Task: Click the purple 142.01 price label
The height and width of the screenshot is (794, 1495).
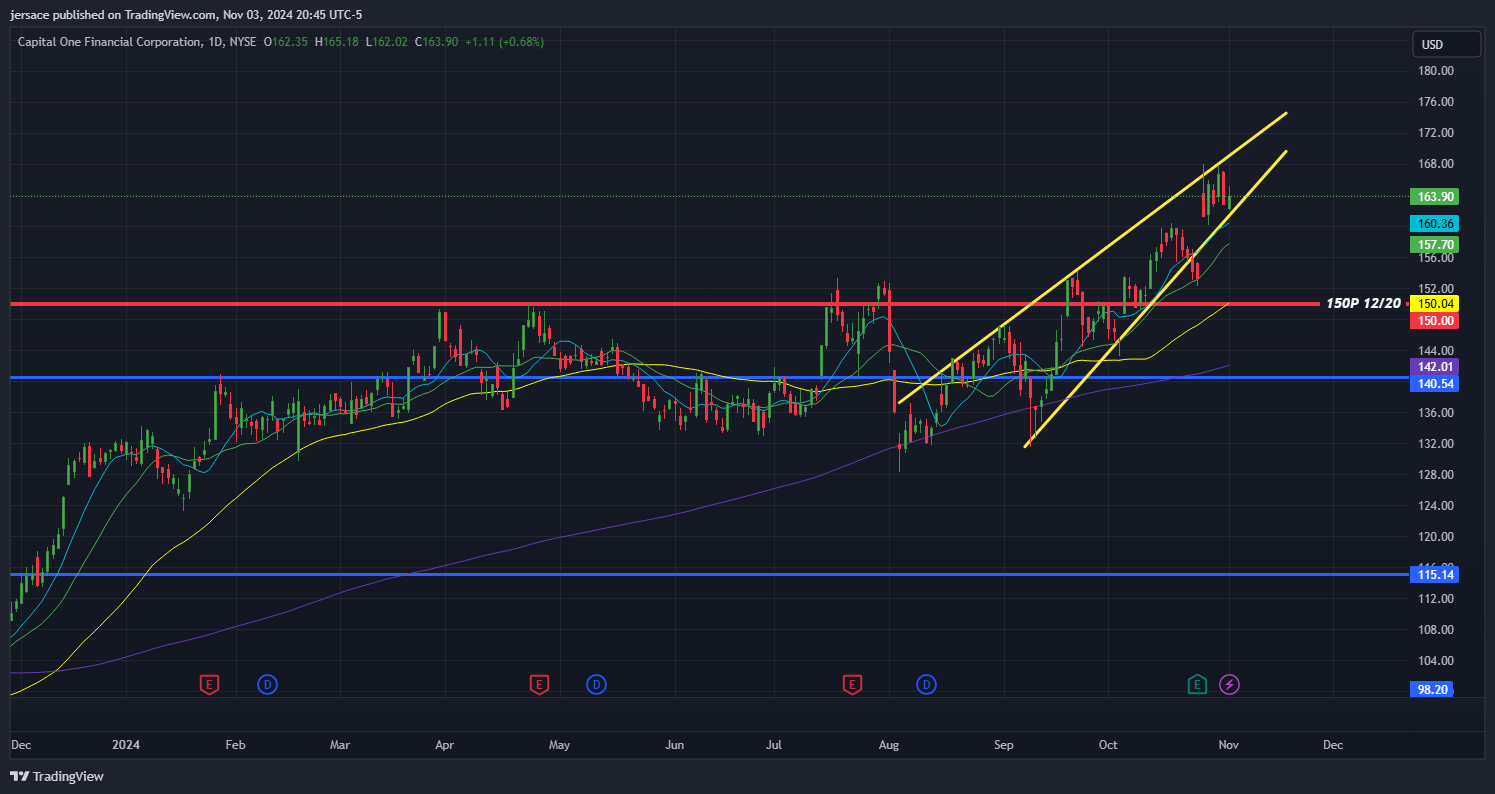Action: (1434, 367)
